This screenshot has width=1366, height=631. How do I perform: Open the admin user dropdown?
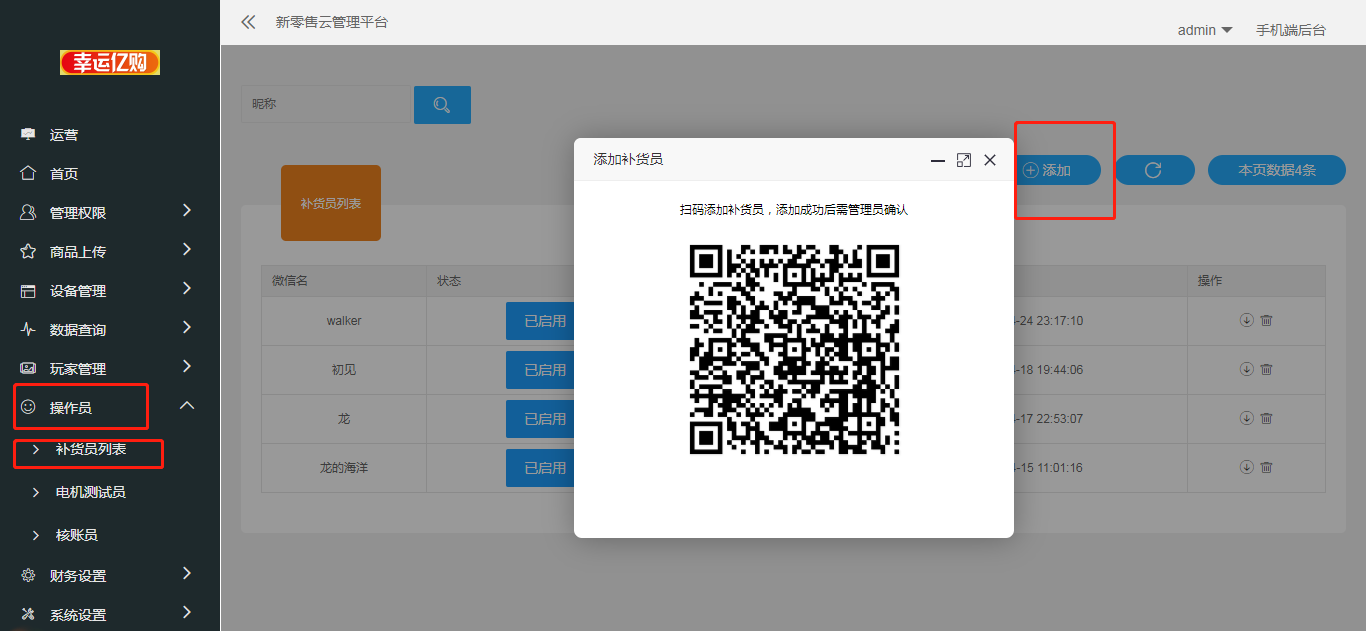[1204, 30]
